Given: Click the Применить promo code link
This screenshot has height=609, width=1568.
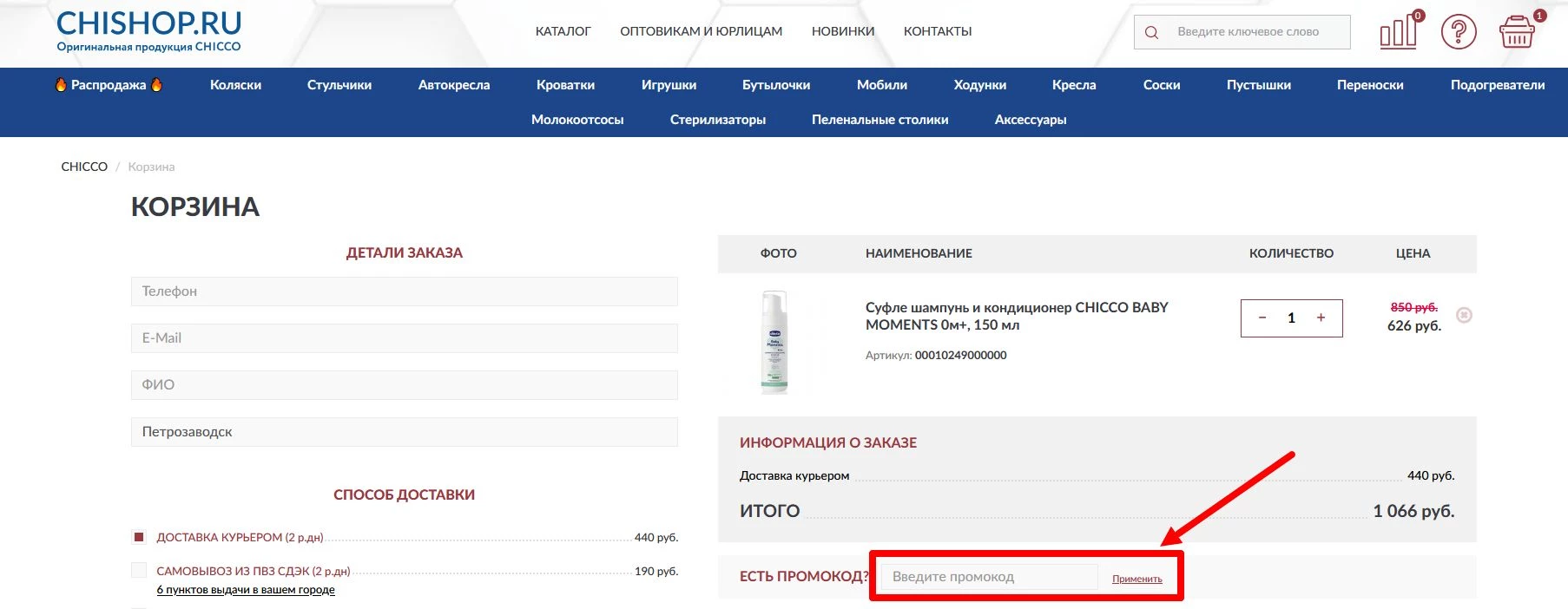Looking at the screenshot, I should (x=1136, y=579).
